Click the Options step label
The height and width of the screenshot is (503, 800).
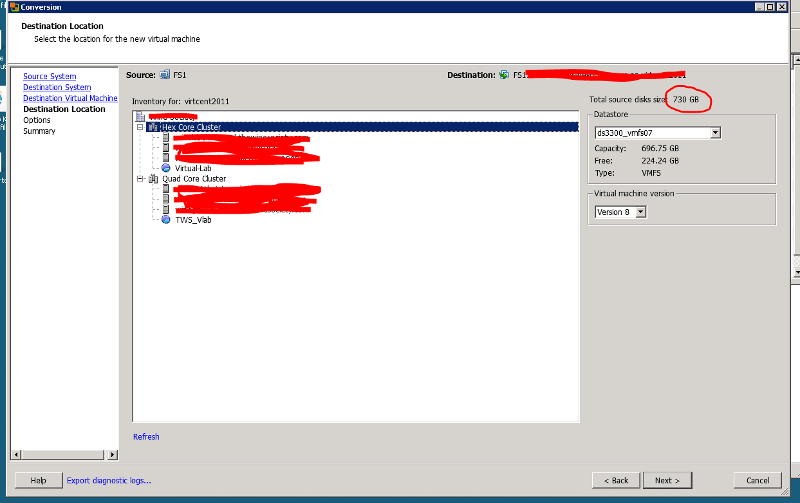tap(37, 120)
